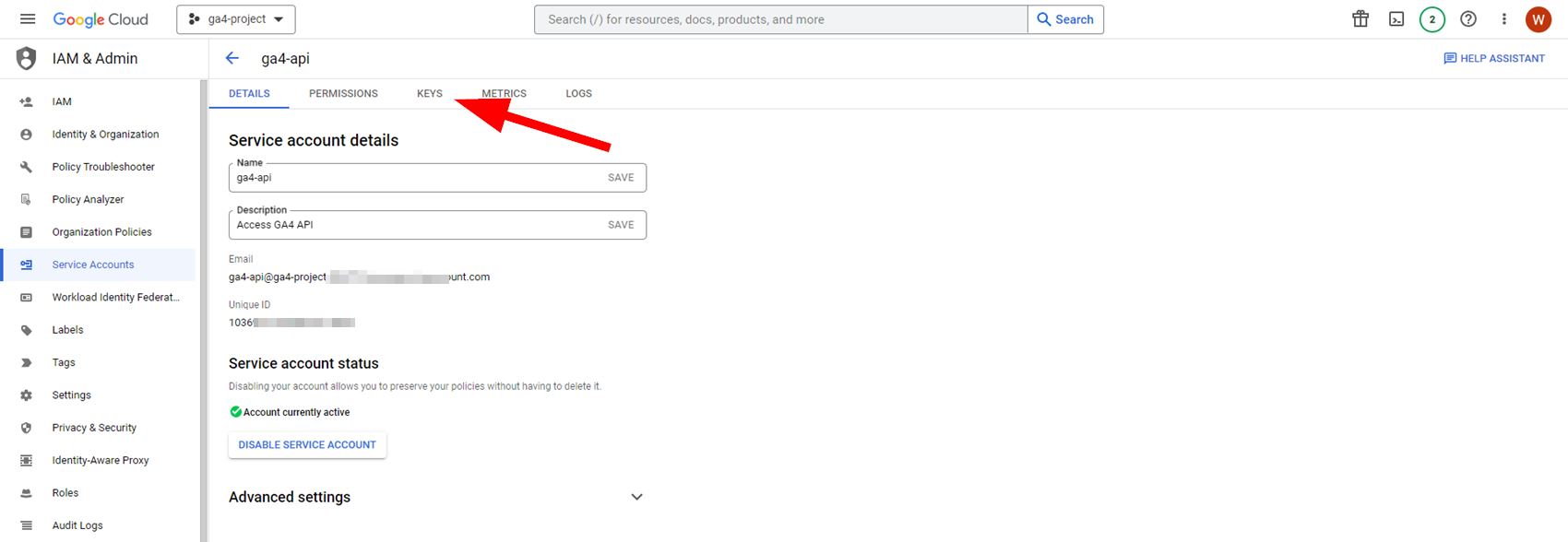Click the Roles sidebar icon
1568x542 pixels.
(27, 493)
